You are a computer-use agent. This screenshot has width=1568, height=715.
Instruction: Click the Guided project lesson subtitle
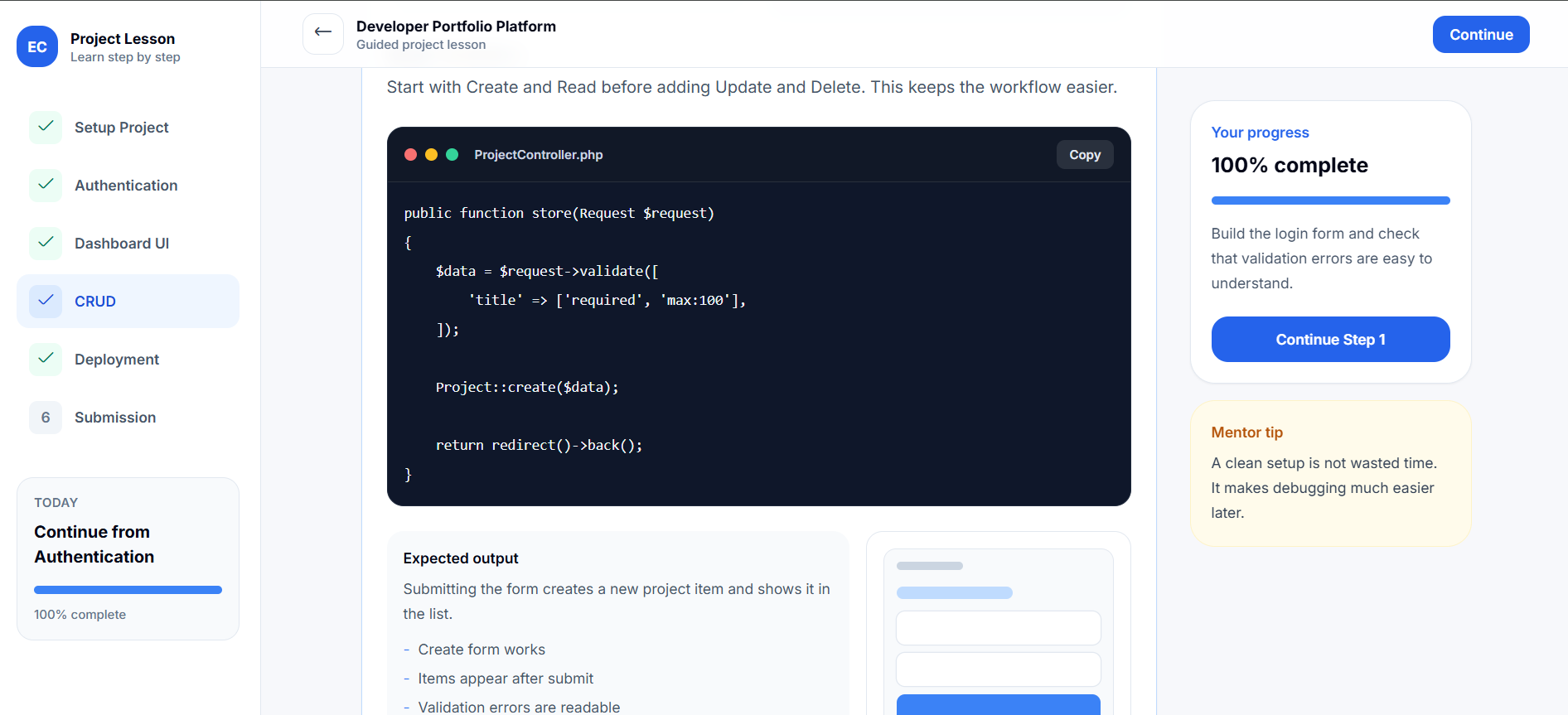pos(421,45)
